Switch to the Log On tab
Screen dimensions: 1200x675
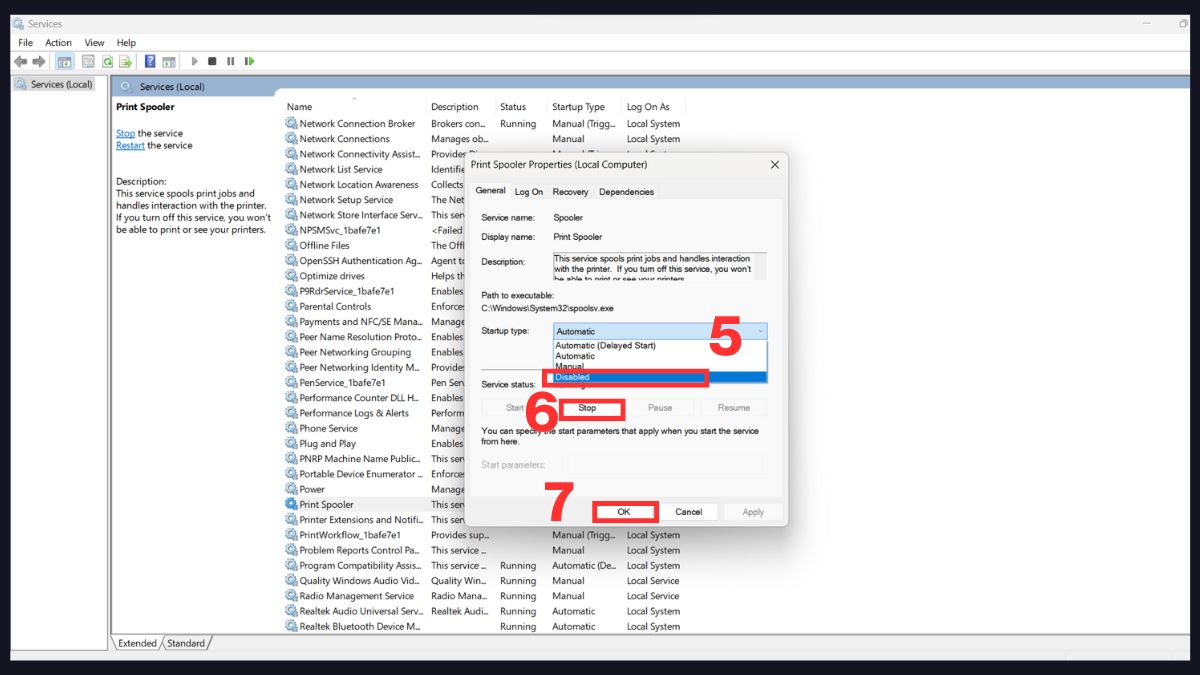coord(529,192)
